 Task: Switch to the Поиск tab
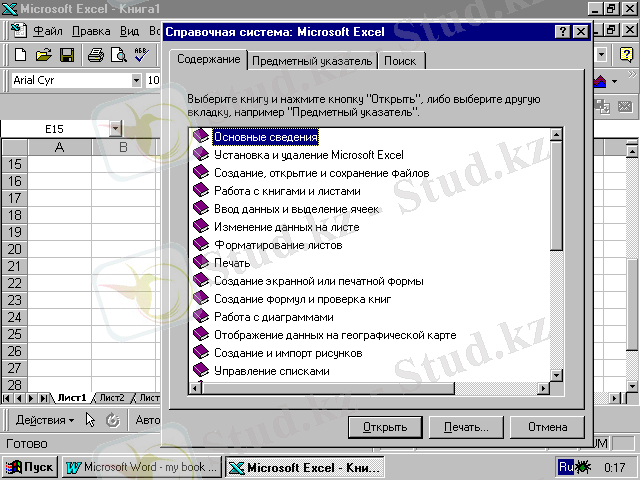400,61
